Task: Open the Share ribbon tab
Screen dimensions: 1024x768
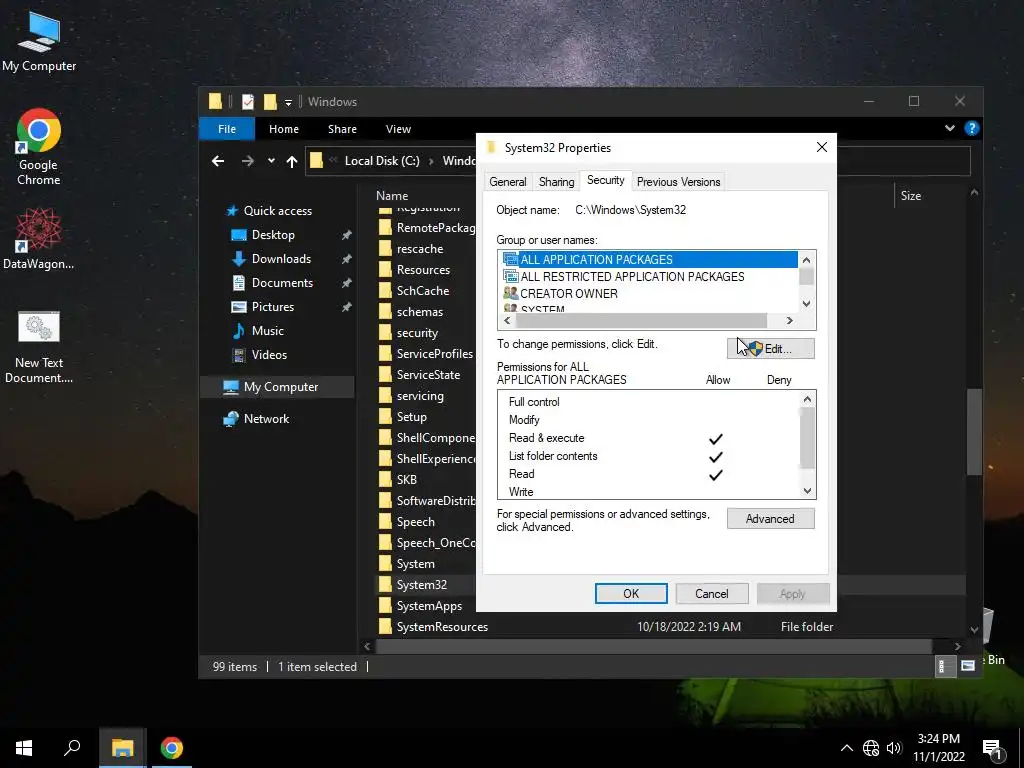Action: click(342, 129)
